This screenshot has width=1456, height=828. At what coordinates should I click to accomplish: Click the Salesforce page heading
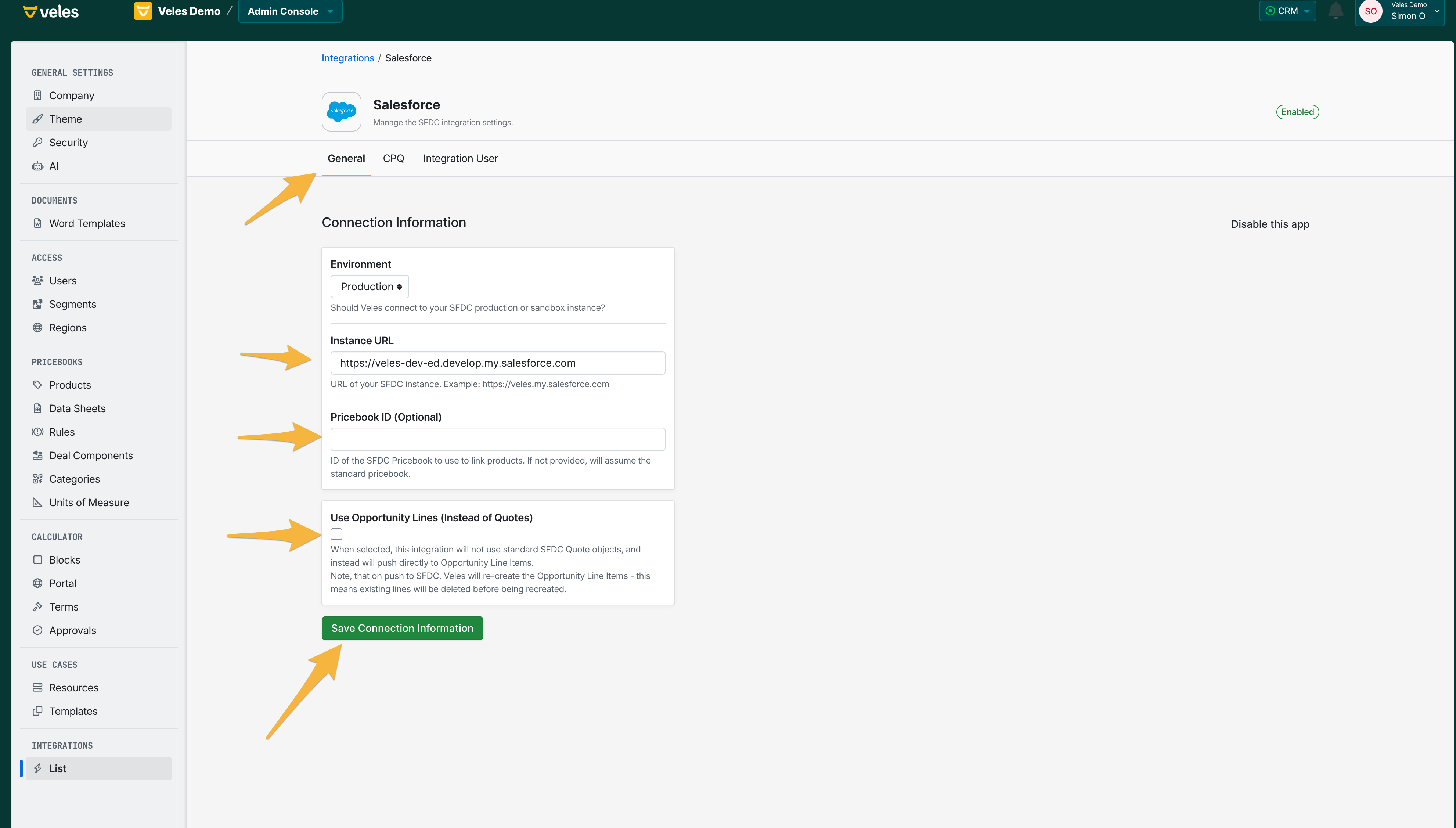[x=407, y=105]
